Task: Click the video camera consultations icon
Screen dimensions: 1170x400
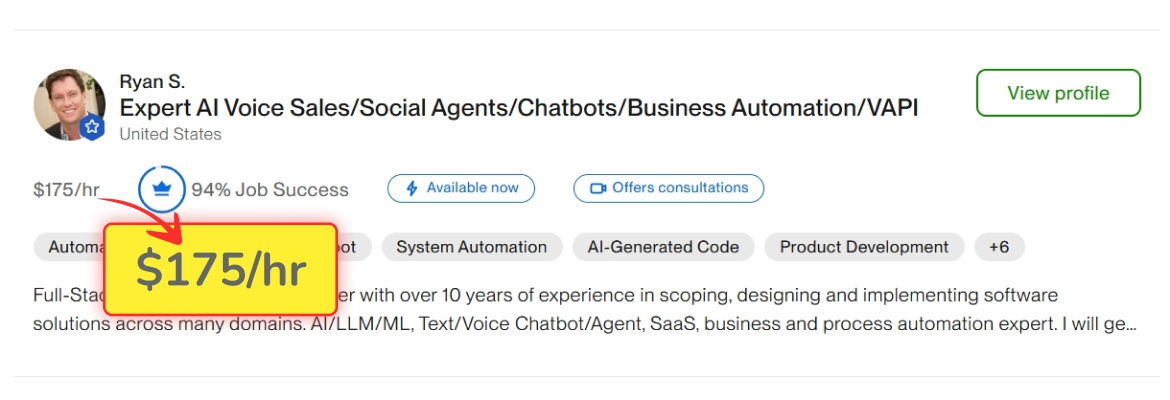Action: pos(598,189)
